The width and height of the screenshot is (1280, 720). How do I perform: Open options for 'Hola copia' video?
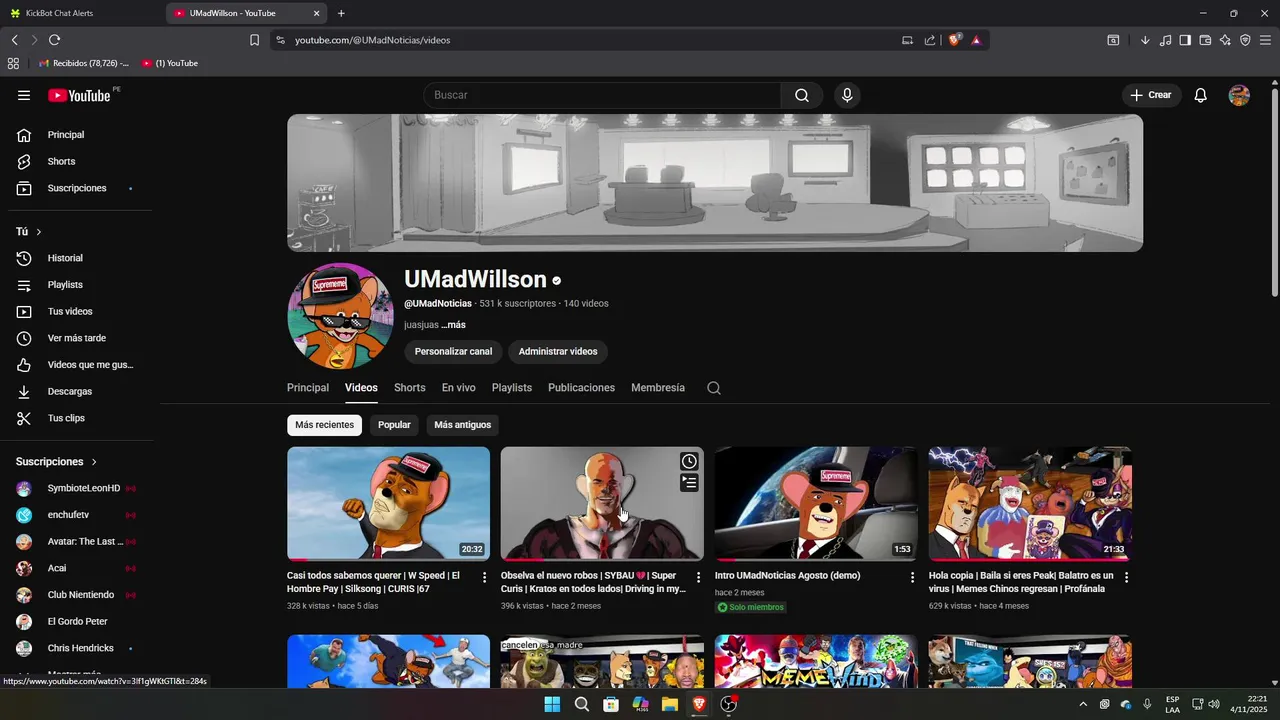(1126, 577)
